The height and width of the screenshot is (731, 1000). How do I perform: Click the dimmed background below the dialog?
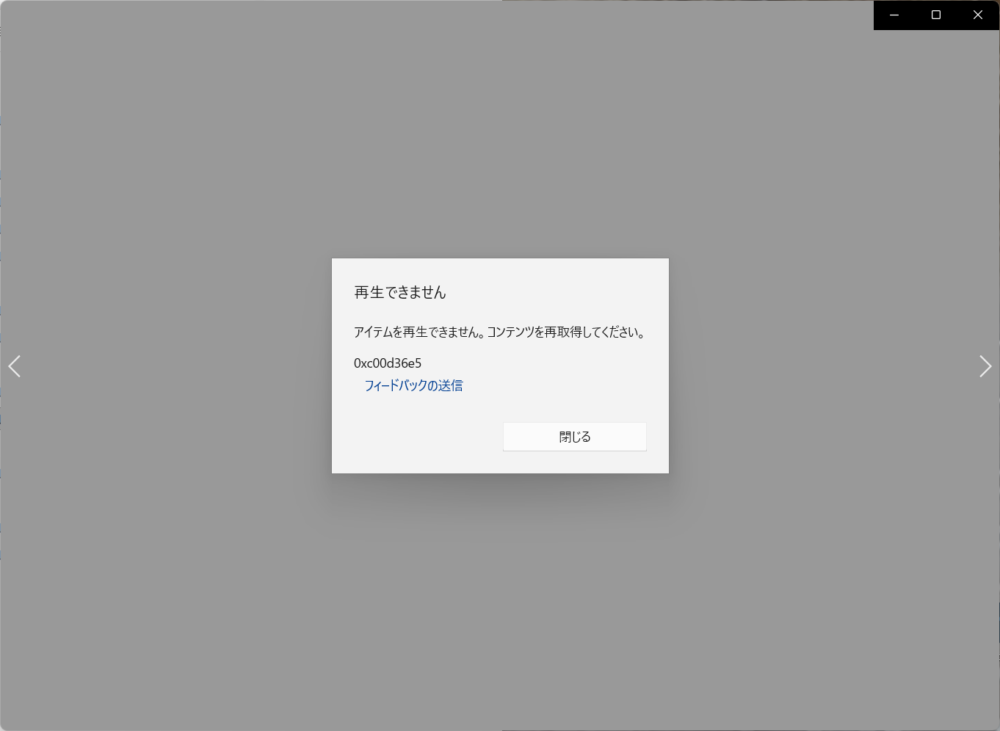pos(500,600)
